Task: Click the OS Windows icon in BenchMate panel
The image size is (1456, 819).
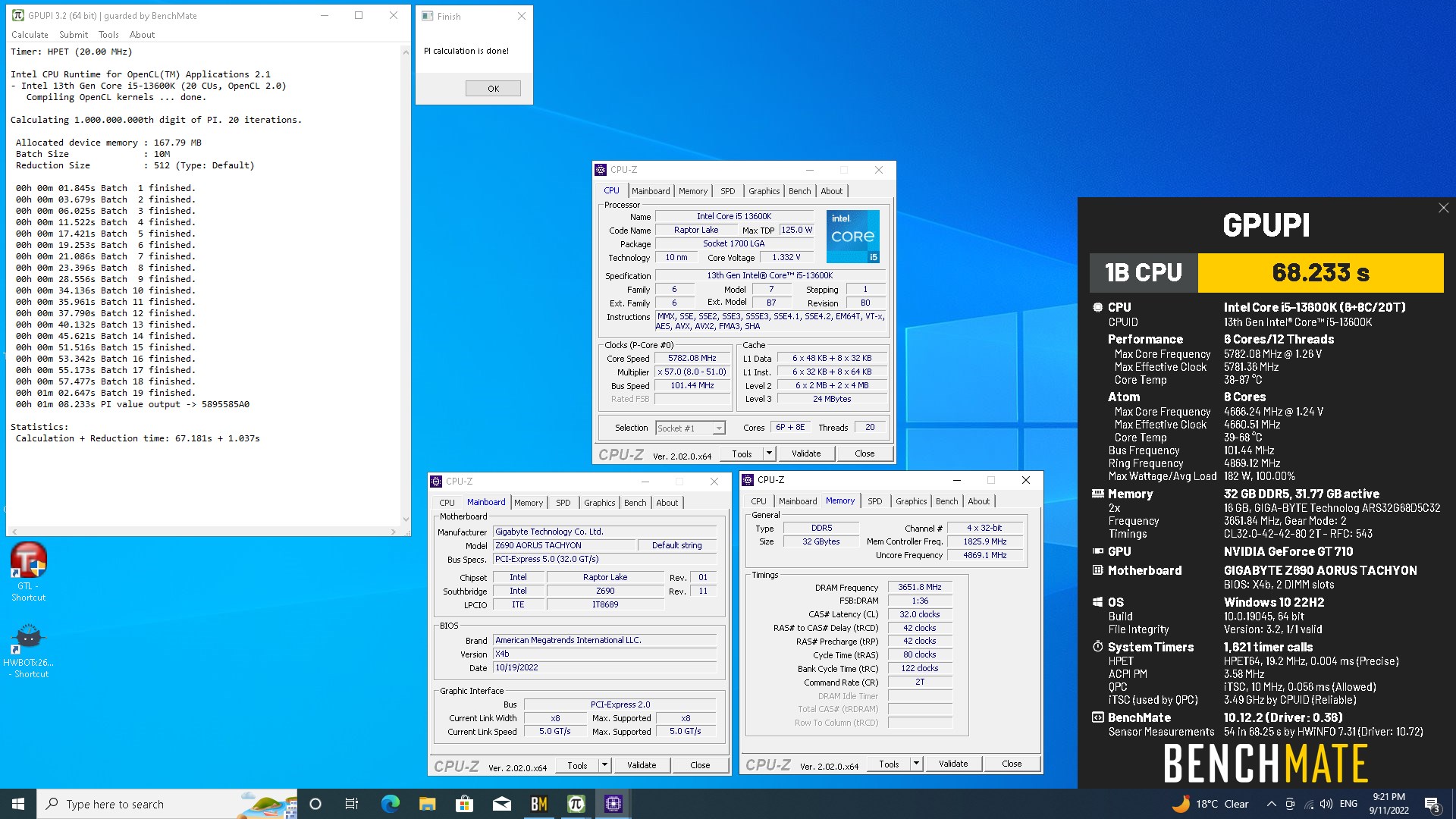Action: pyautogui.click(x=1097, y=602)
